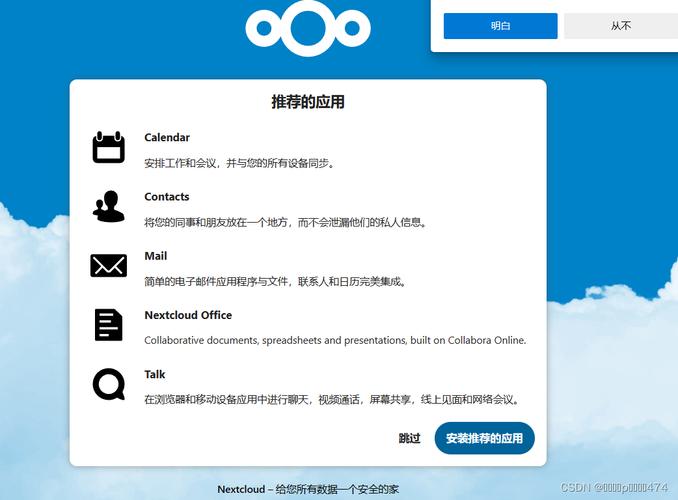Click the Collaborative documents description text
This screenshot has width=678, height=500.
click(x=335, y=340)
